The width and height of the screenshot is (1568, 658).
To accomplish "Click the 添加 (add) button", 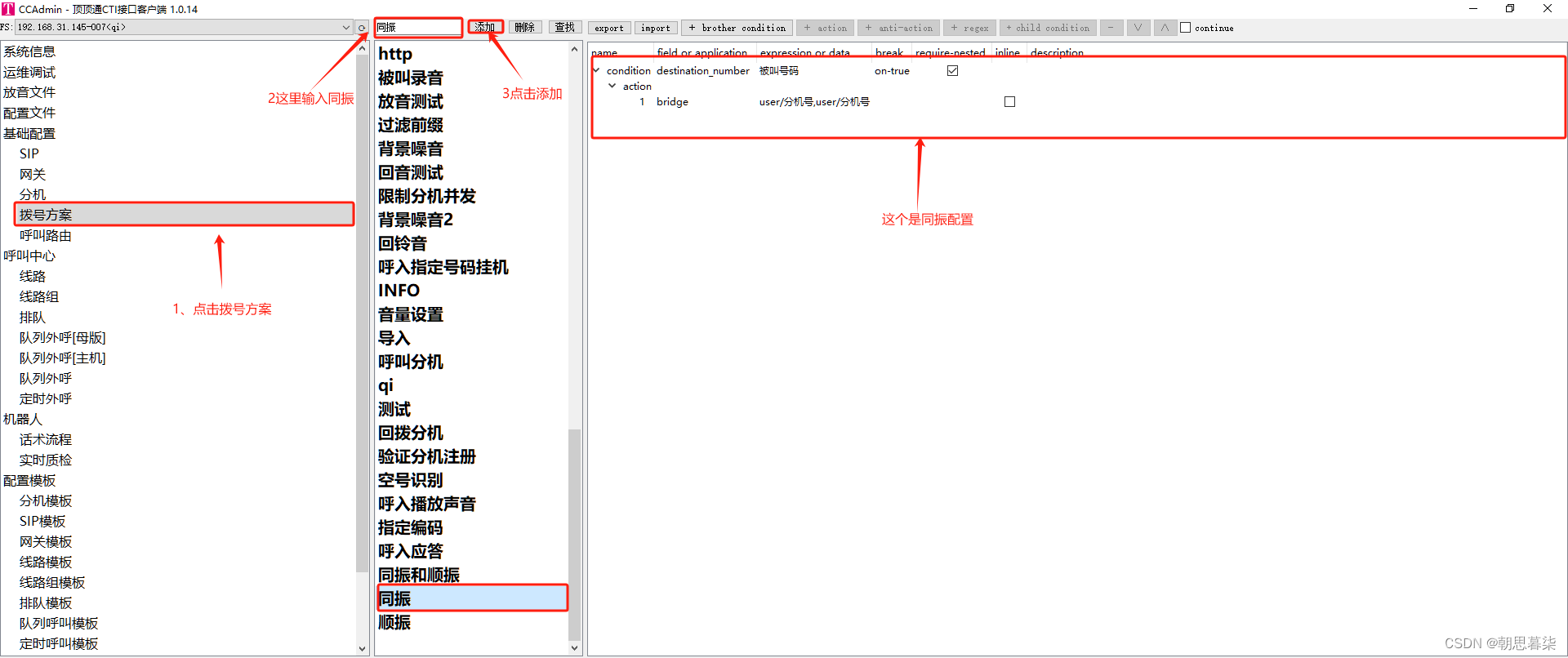I will pos(485,28).
